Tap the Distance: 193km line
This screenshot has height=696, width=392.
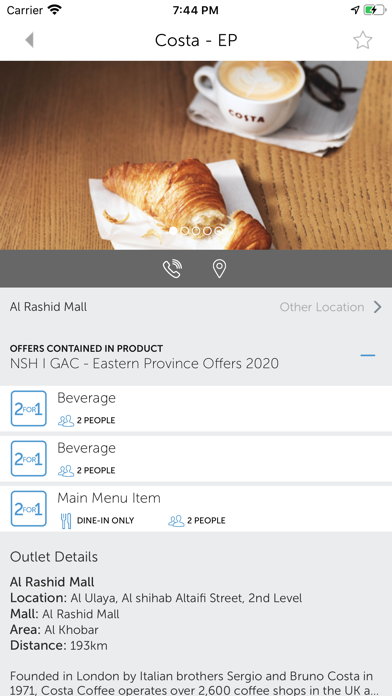59,645
